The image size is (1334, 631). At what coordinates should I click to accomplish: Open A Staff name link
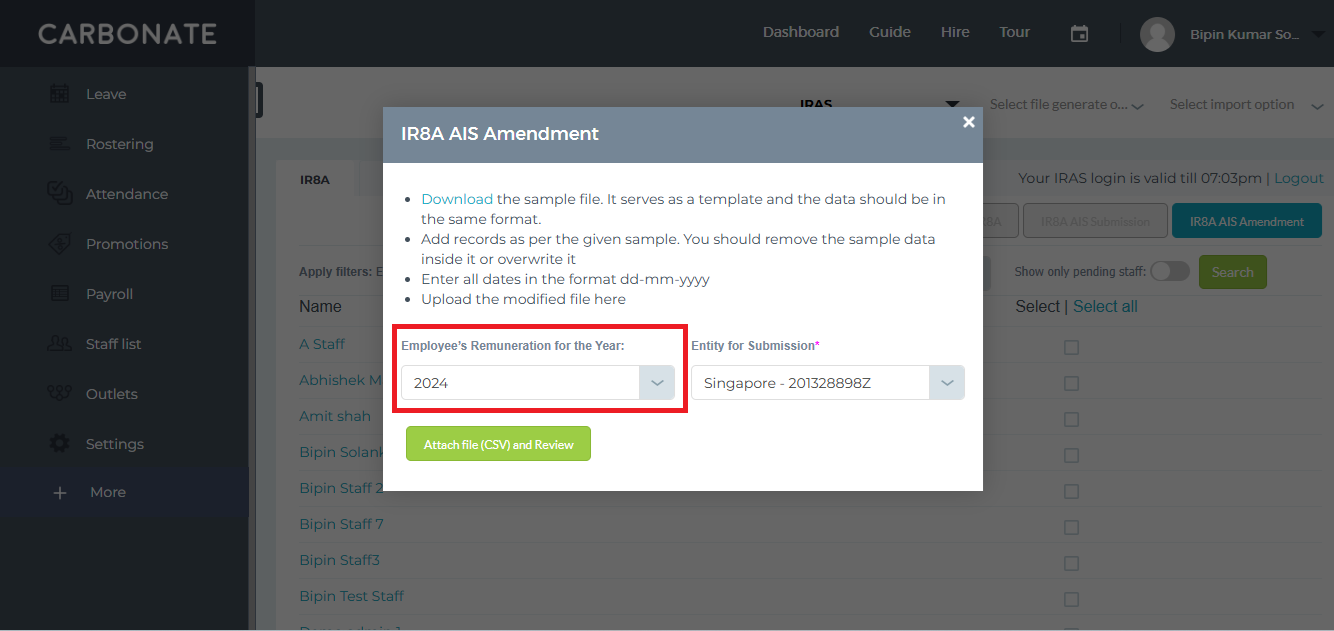(322, 344)
